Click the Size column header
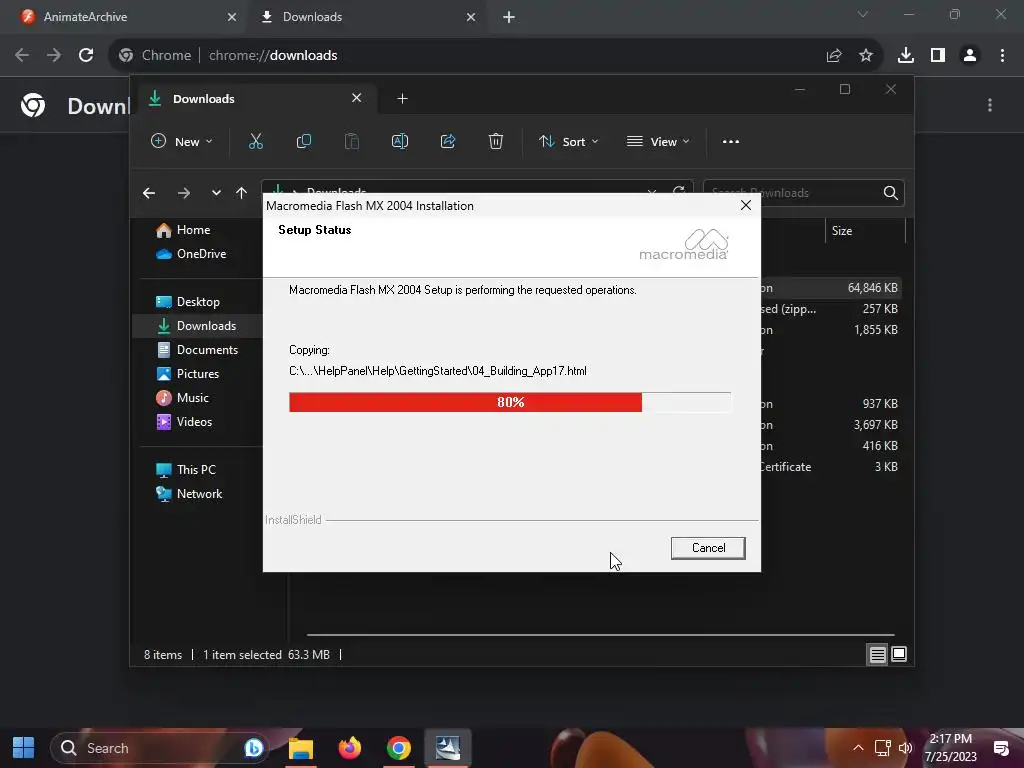This screenshot has width=1024, height=768. coord(865,231)
